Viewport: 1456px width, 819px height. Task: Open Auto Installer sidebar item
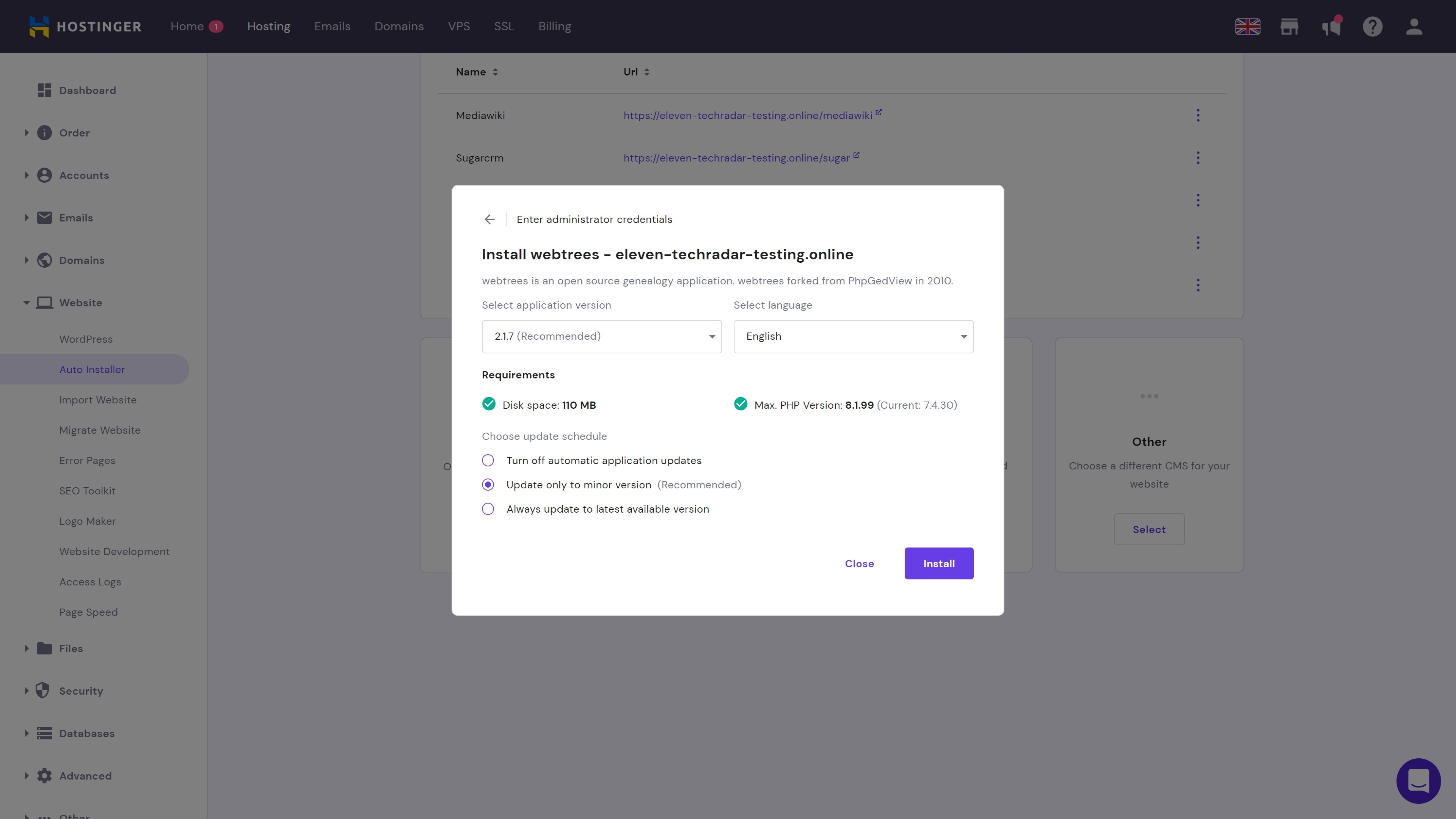[92, 370]
